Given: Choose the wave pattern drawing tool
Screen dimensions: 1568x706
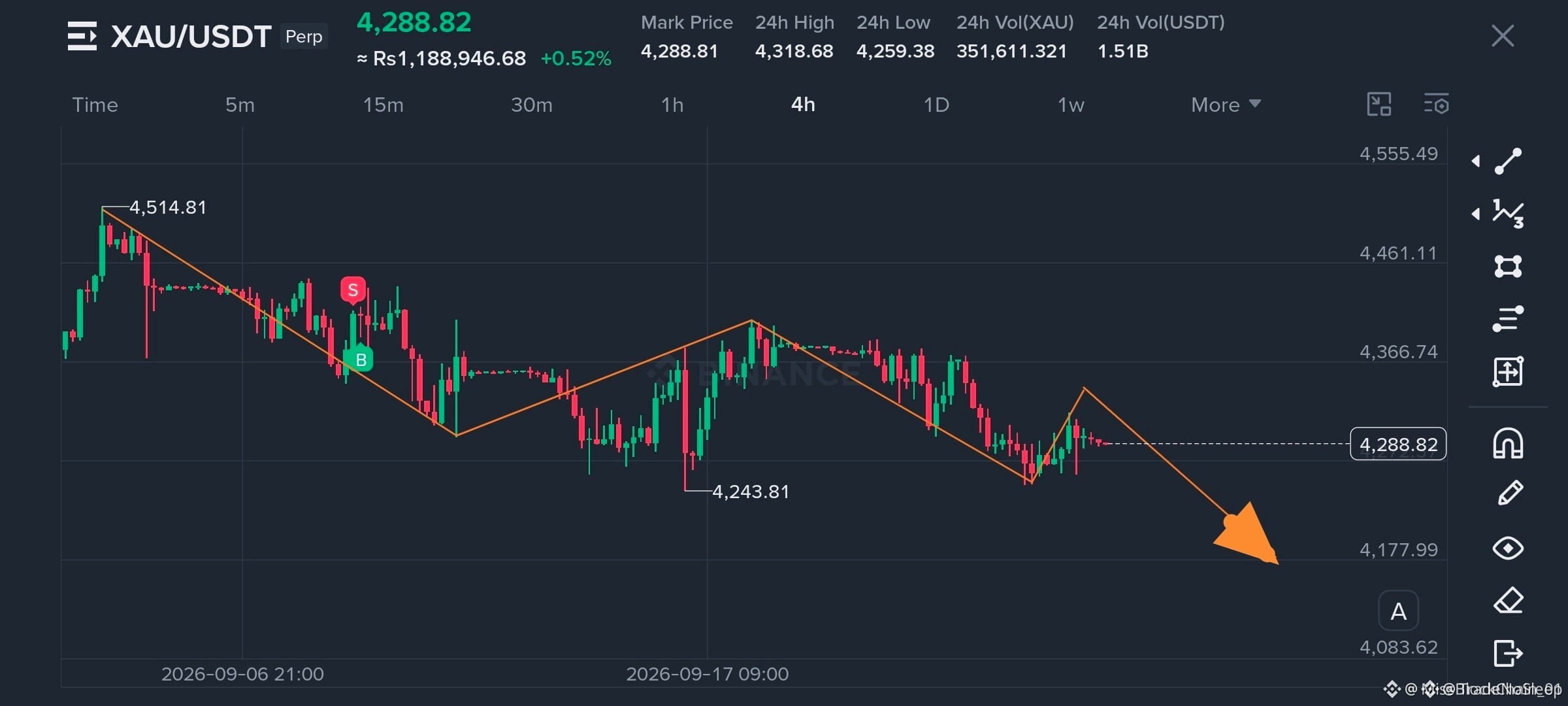Looking at the screenshot, I should (x=1508, y=214).
